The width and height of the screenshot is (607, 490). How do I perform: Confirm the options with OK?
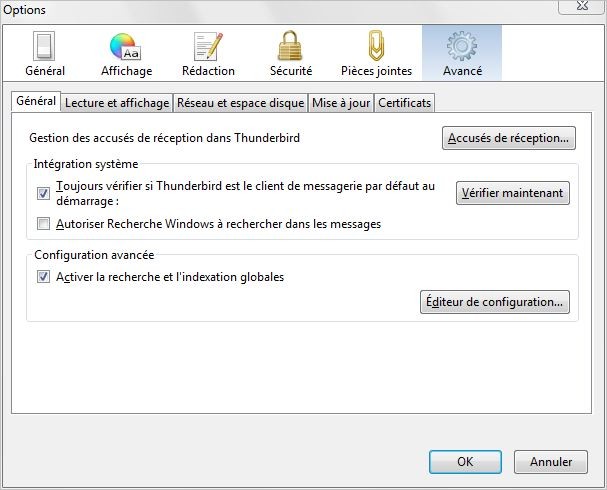point(465,462)
